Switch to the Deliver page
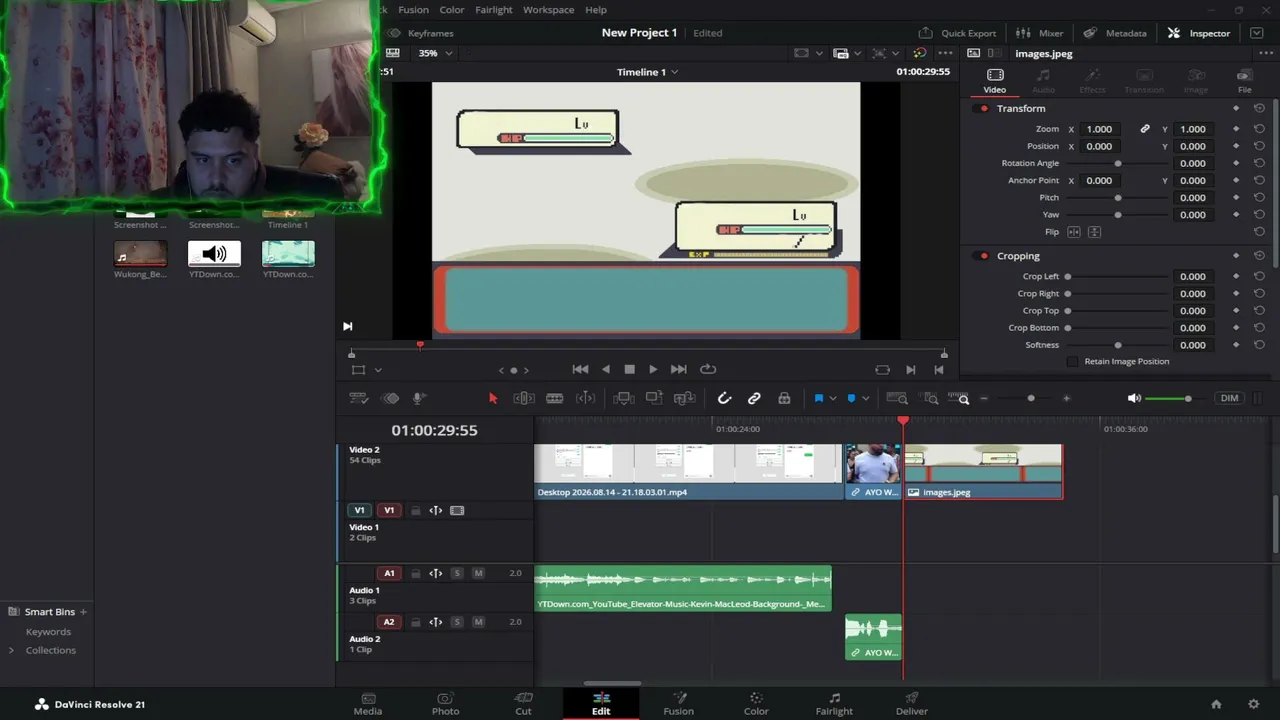The width and height of the screenshot is (1280, 720). click(x=911, y=704)
